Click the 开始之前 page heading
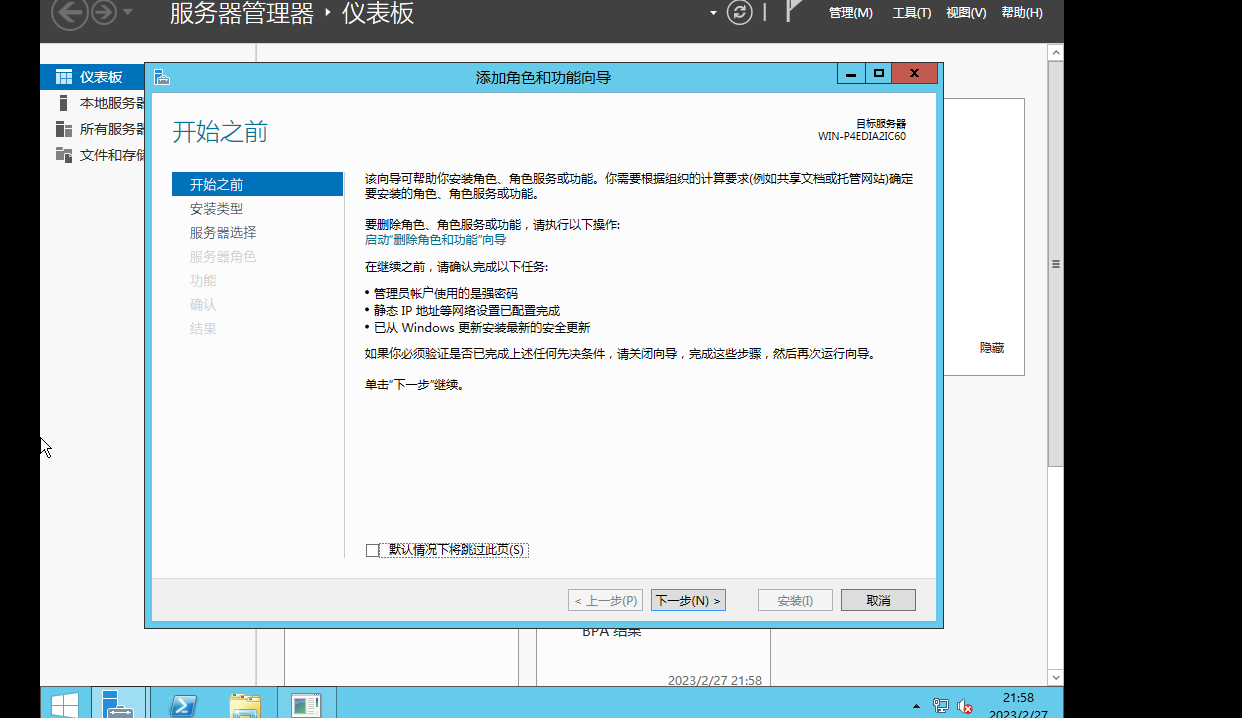The height and width of the screenshot is (718, 1242). [220, 132]
